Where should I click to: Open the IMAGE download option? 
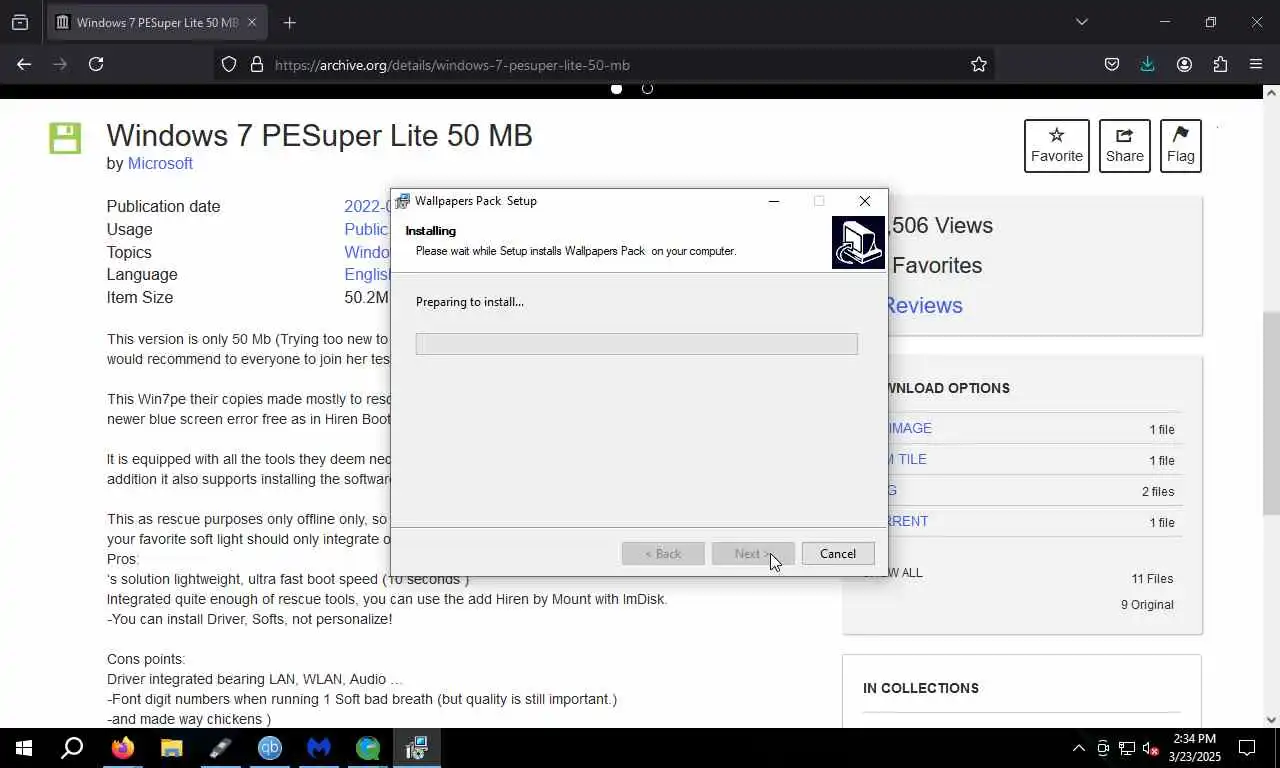point(910,428)
